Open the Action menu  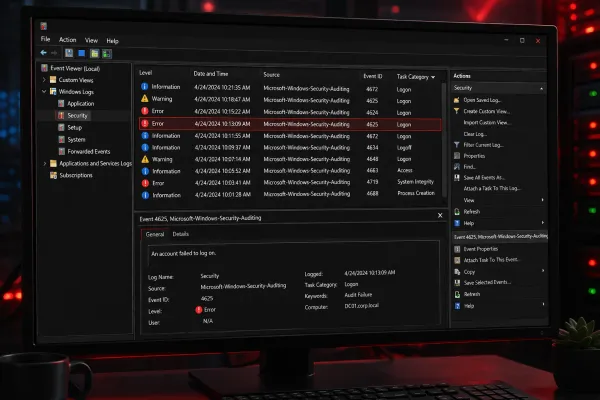tap(67, 40)
